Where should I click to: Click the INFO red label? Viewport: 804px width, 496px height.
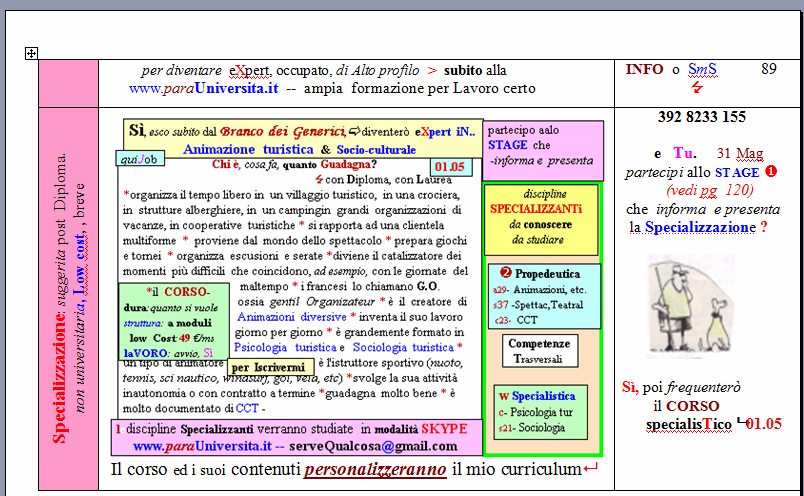[645, 69]
